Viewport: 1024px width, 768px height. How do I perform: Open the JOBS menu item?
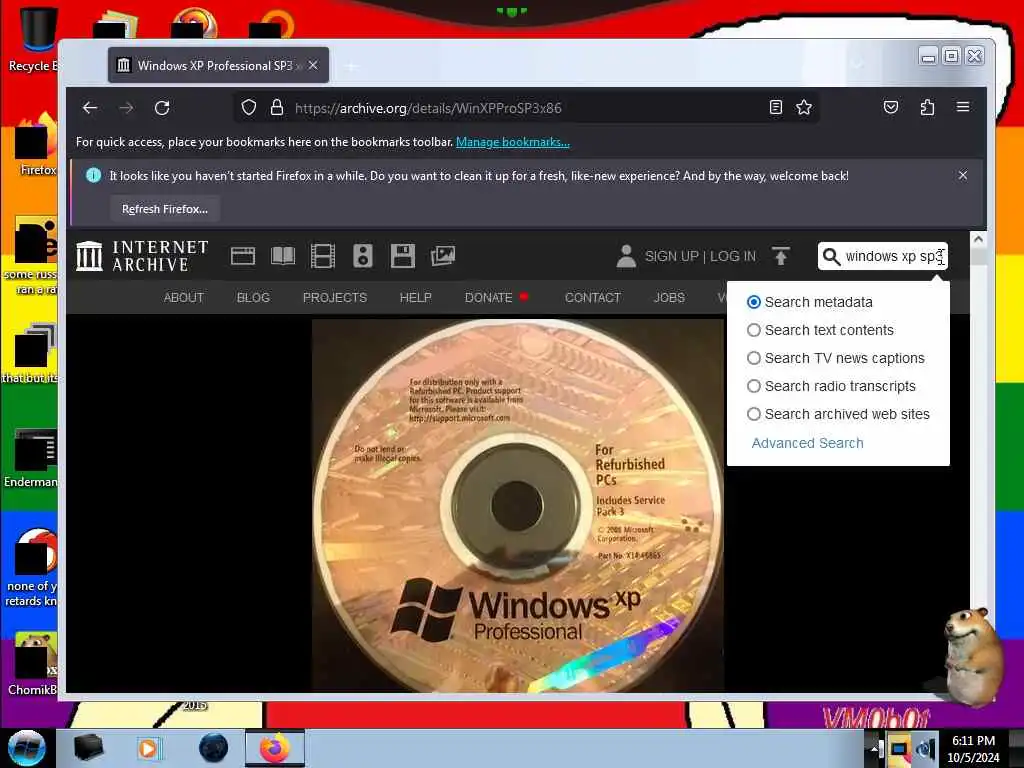669,297
